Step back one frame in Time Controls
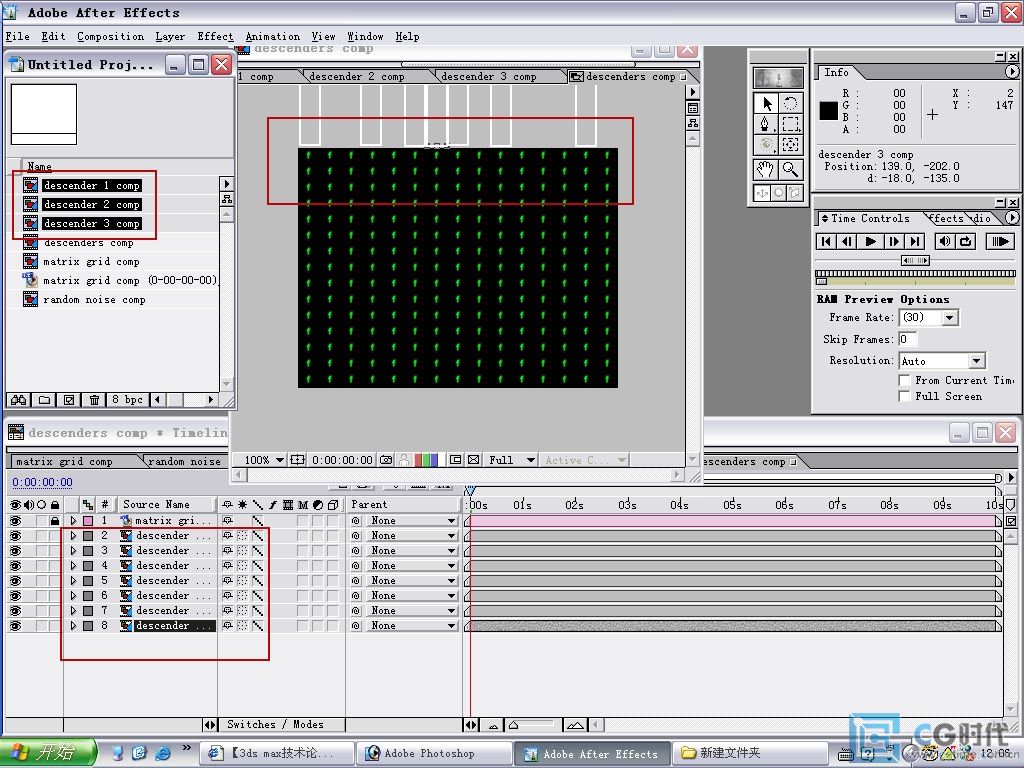This screenshot has width=1024, height=768. click(848, 241)
